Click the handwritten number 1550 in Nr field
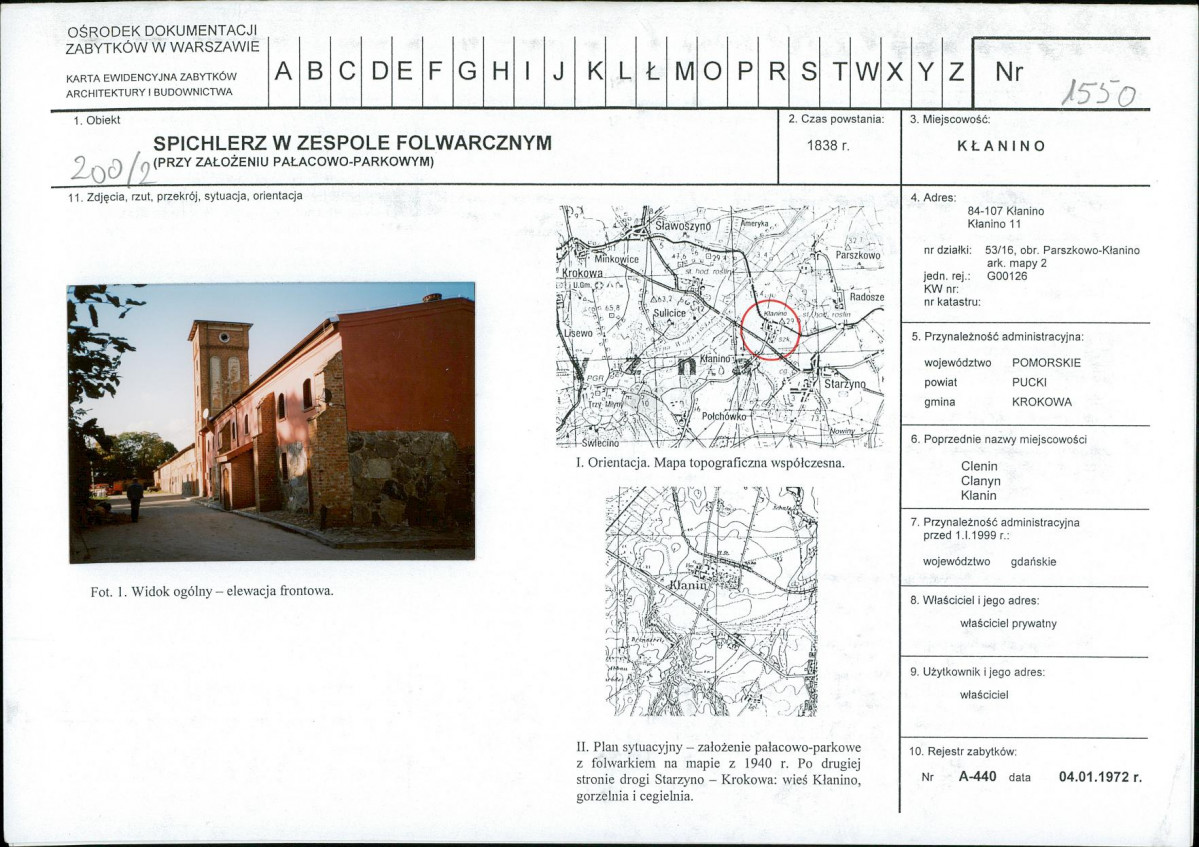This screenshot has height=847, width=1199. pos(1098,94)
